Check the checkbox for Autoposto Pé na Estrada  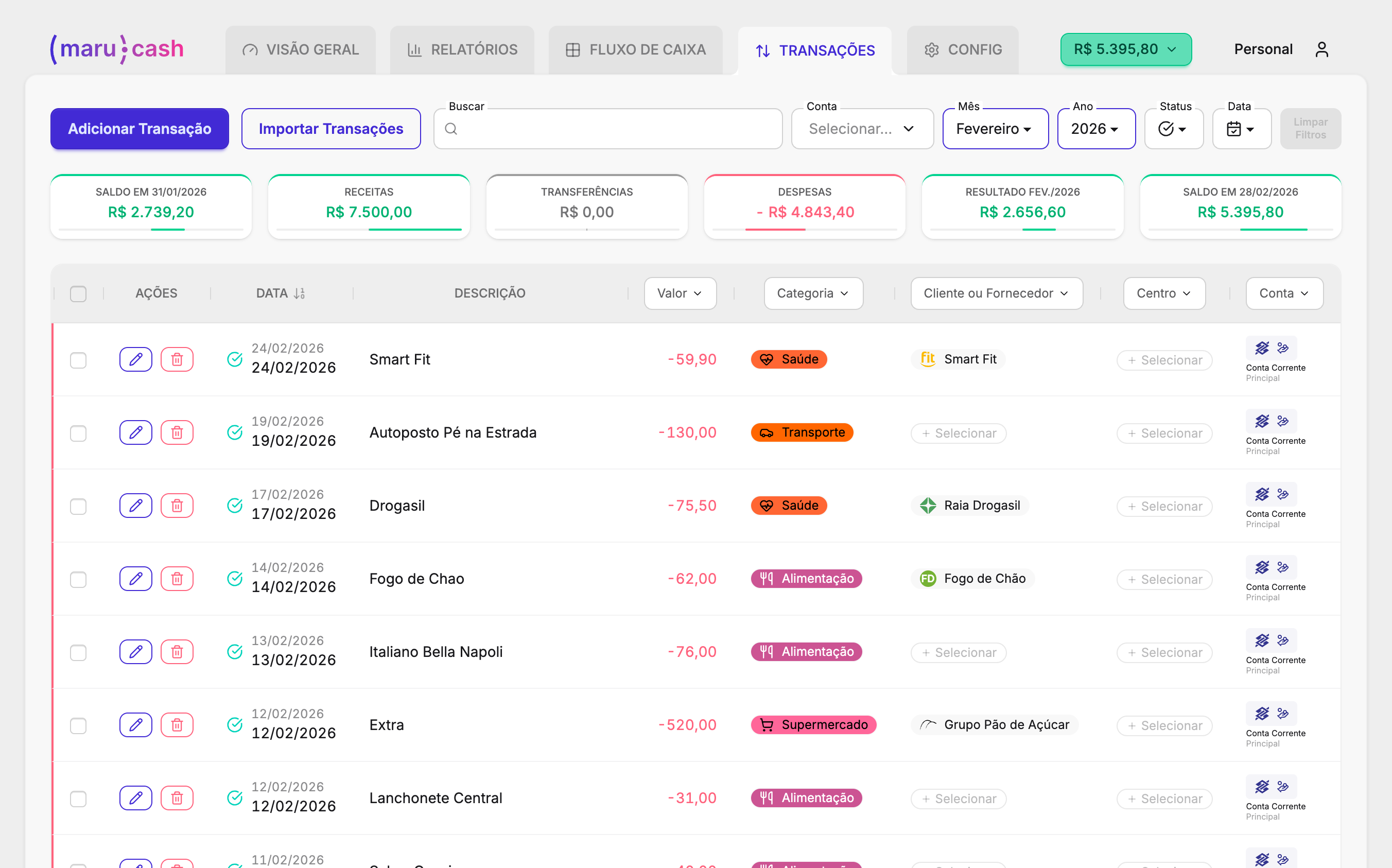78,433
